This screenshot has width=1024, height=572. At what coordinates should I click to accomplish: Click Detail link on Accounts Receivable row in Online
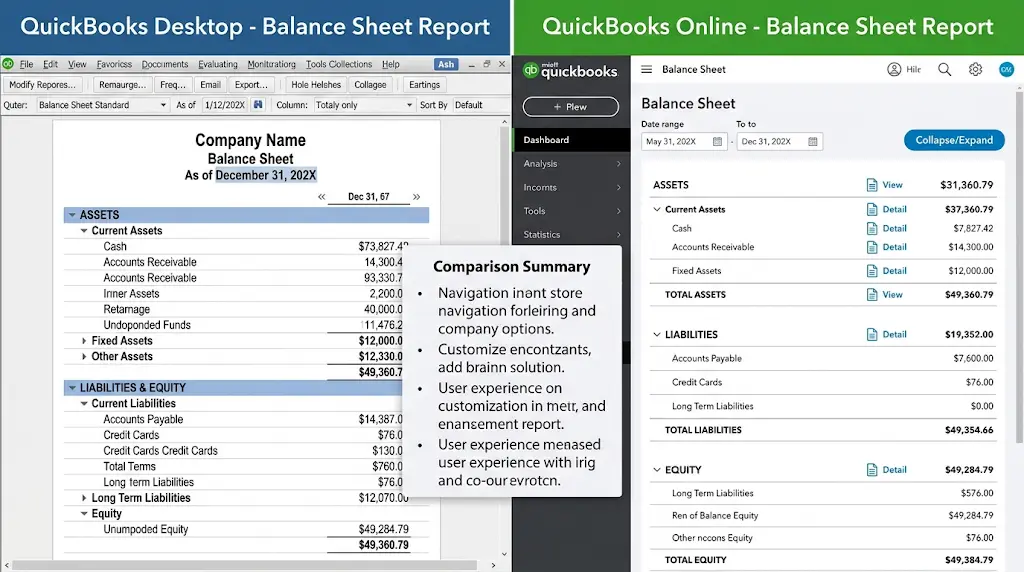(x=894, y=247)
